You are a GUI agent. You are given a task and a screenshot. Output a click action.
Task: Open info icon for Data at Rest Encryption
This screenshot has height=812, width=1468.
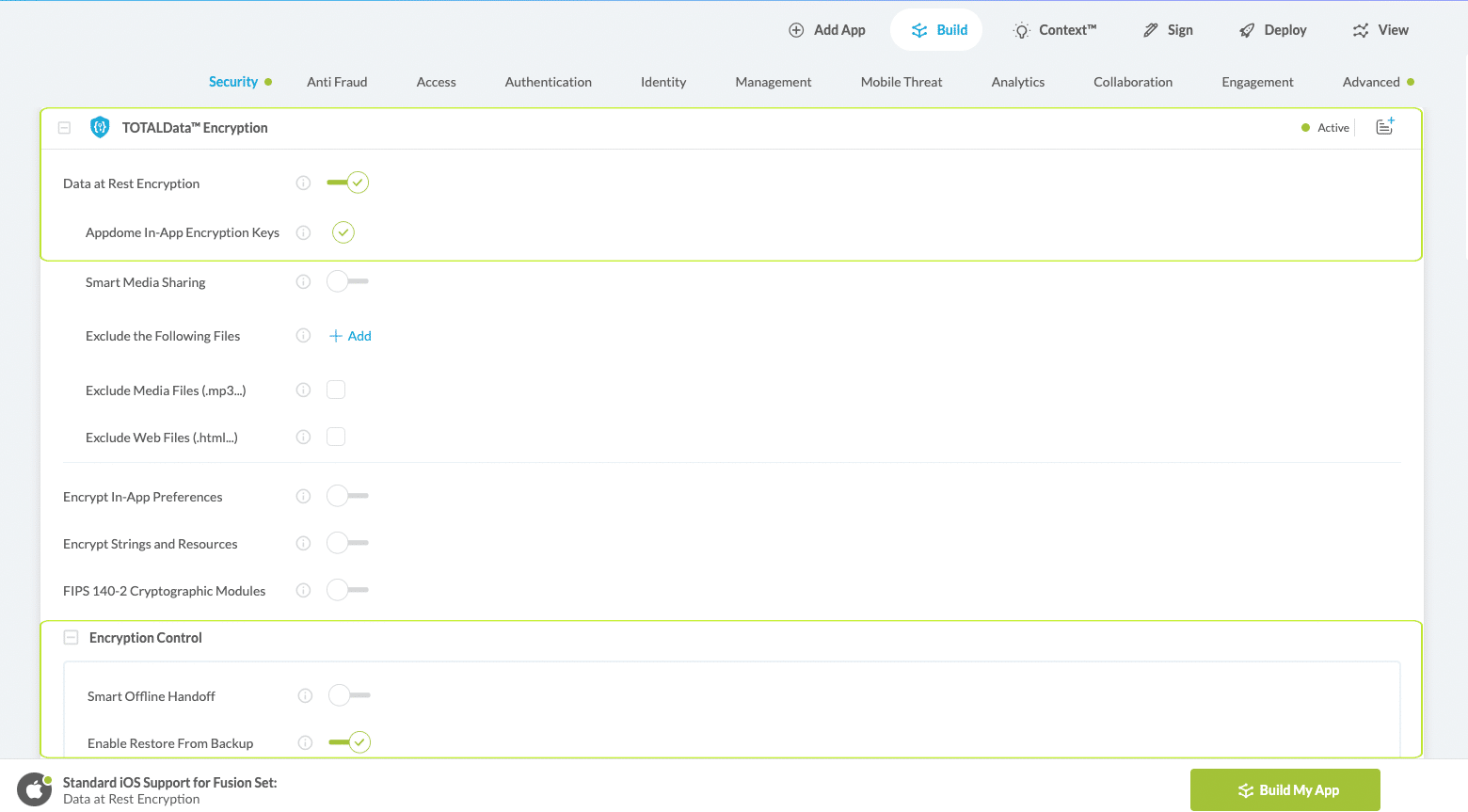click(303, 183)
